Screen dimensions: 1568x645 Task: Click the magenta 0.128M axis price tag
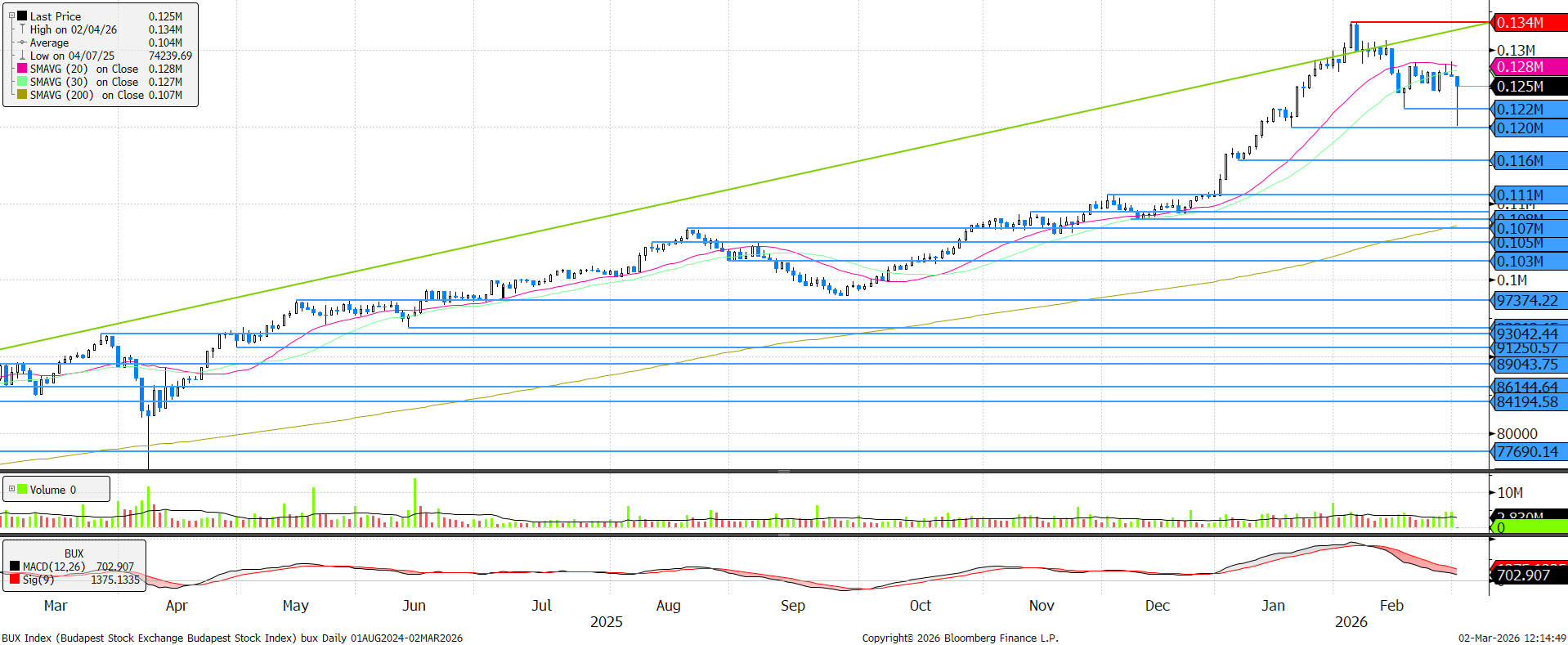(x=1527, y=67)
